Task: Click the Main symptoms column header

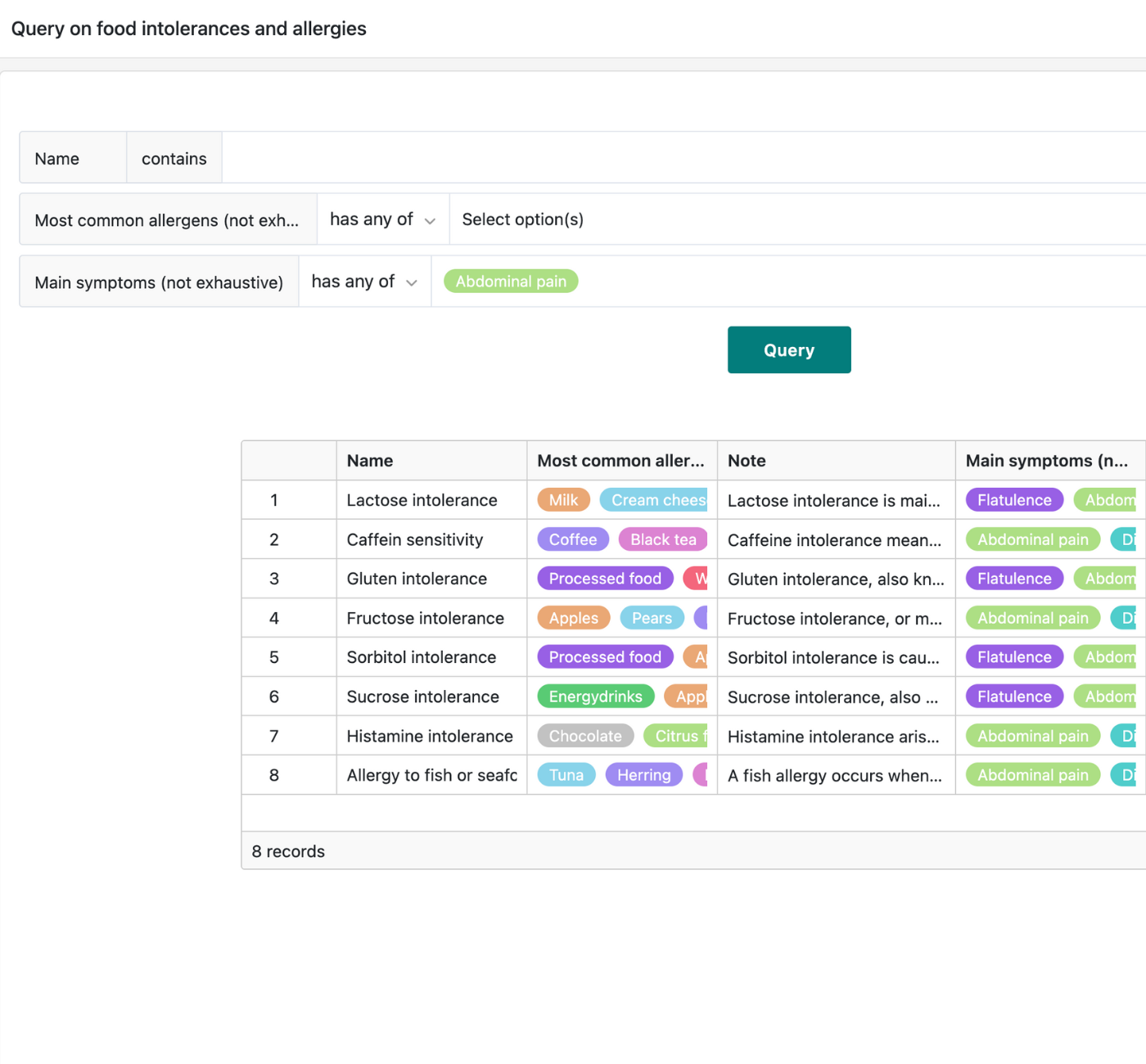Action: (1046, 461)
